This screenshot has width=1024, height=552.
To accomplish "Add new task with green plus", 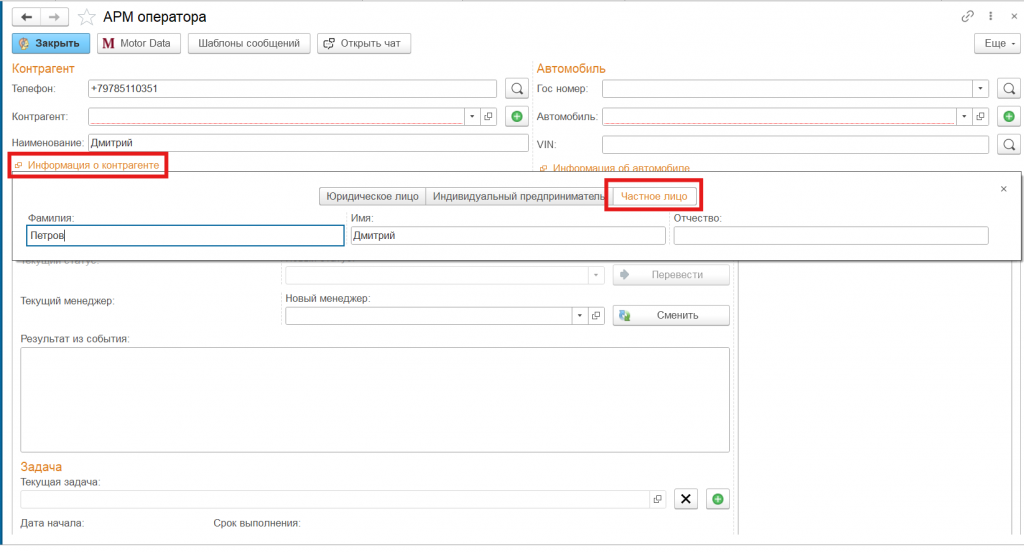I will (717, 498).
